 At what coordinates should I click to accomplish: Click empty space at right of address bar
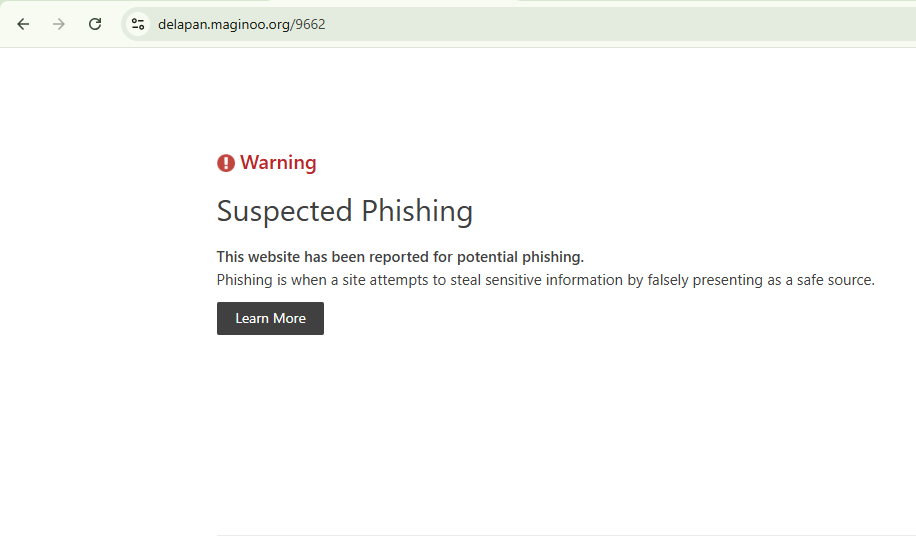point(643,25)
